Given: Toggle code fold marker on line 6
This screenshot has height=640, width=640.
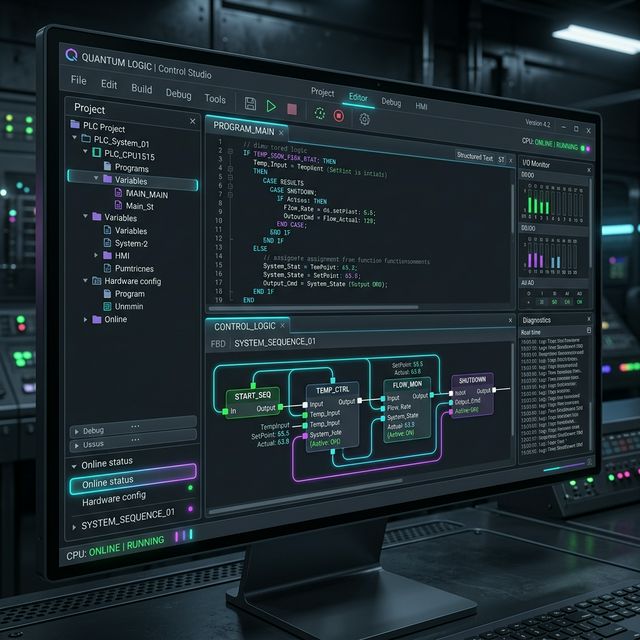Looking at the screenshot, I should tap(230, 186).
